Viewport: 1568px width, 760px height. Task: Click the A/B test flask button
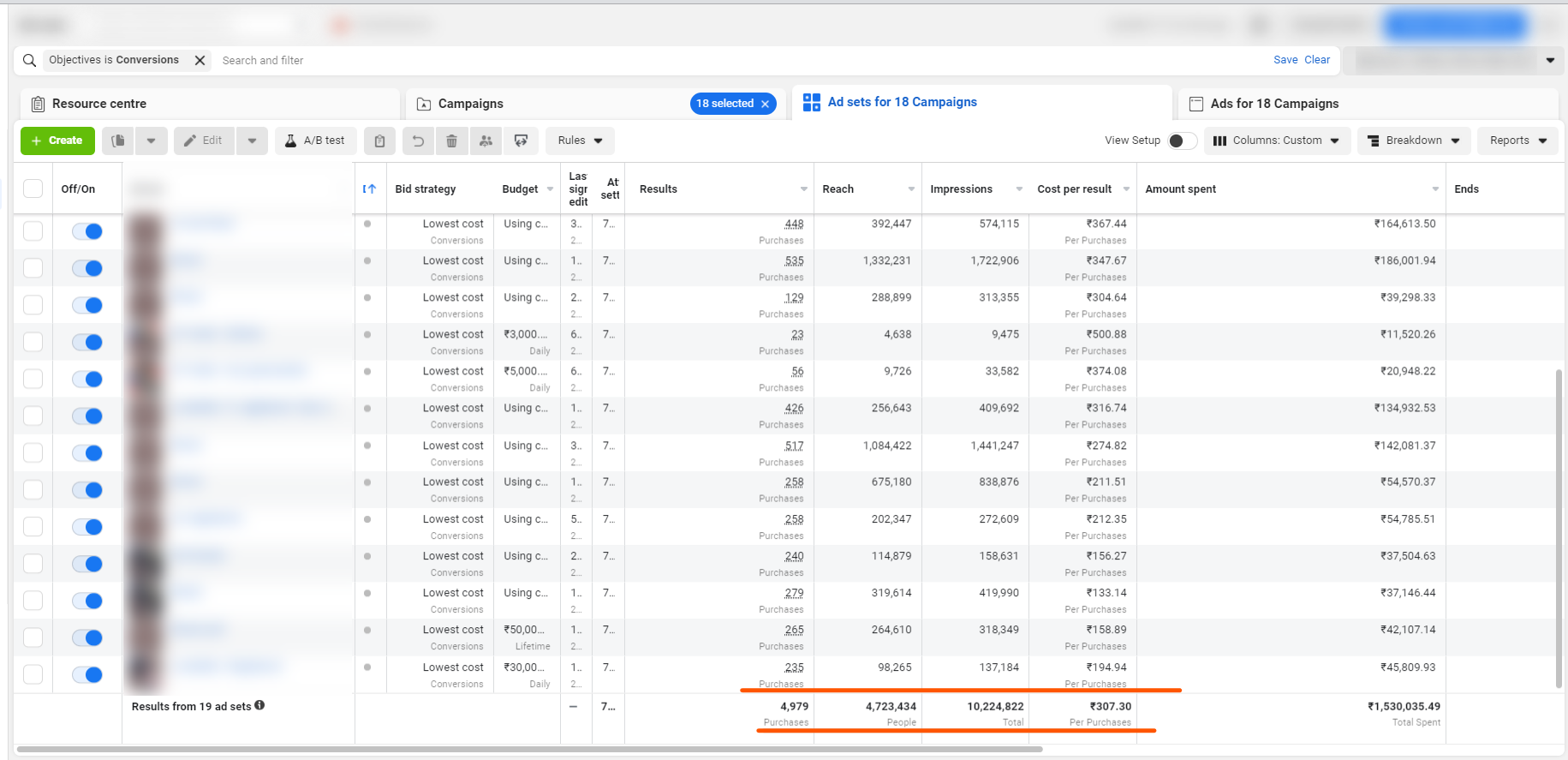[314, 141]
